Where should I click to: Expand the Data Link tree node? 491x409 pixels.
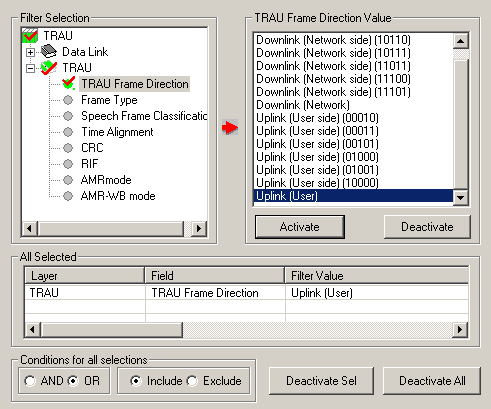pos(30,52)
